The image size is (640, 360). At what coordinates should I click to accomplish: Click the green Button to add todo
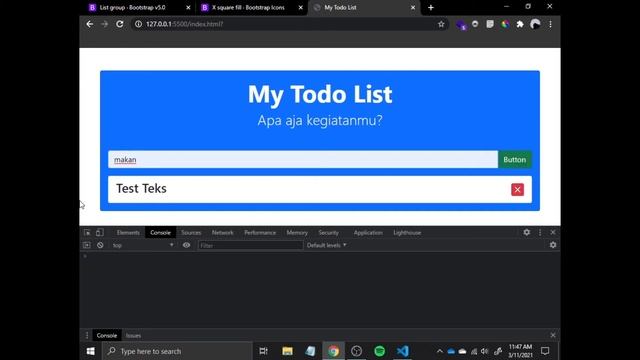[515, 160]
